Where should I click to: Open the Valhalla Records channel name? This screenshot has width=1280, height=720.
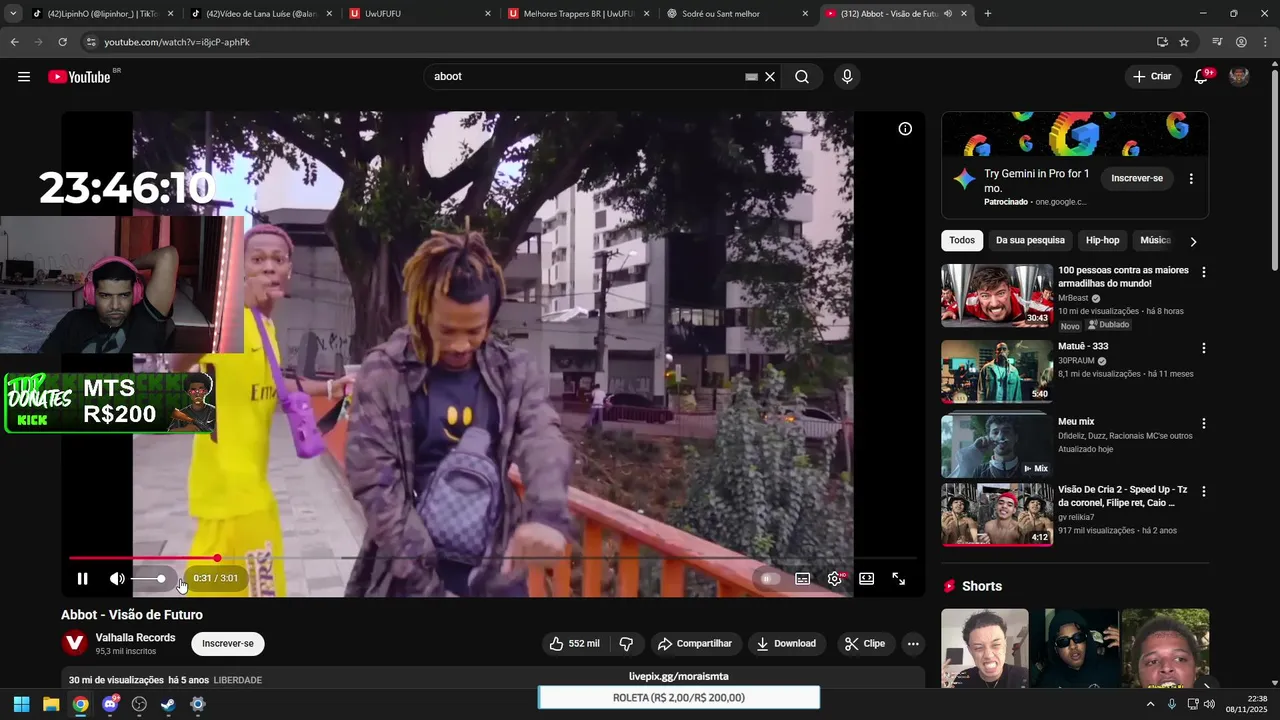[x=135, y=638]
